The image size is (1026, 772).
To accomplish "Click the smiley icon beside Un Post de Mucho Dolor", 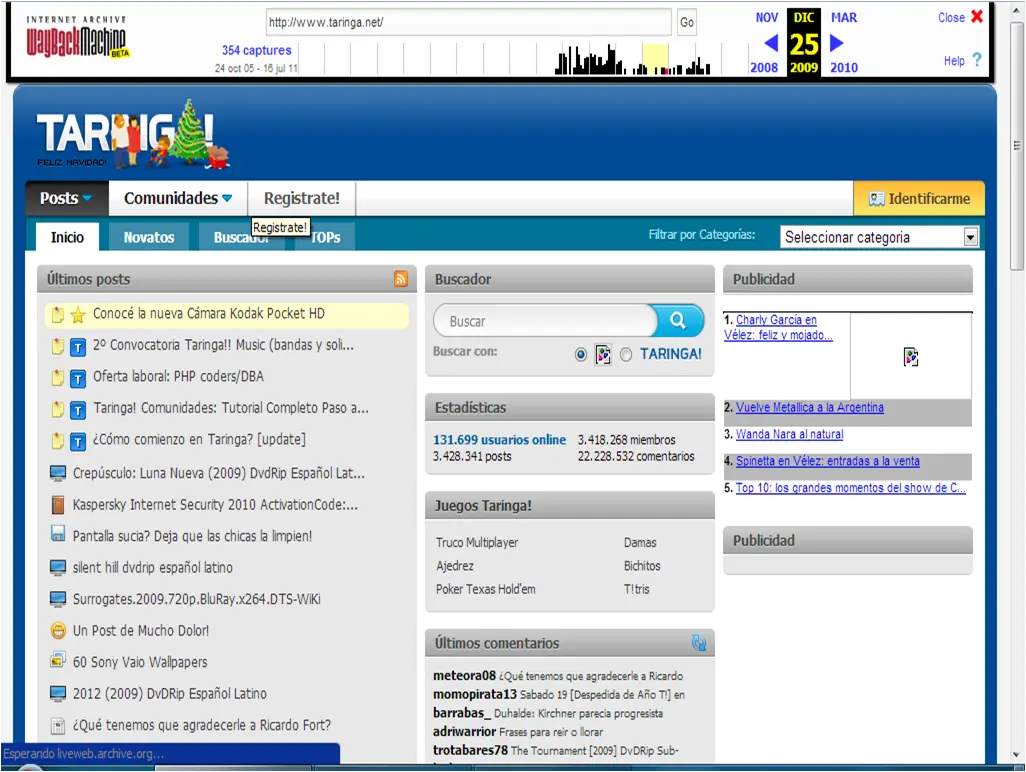I will click(58, 630).
